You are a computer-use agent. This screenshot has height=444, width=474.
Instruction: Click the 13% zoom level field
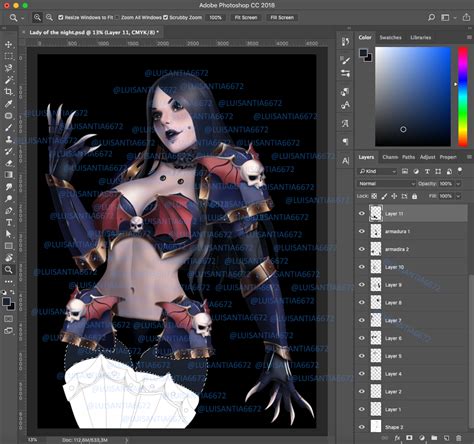[33, 440]
